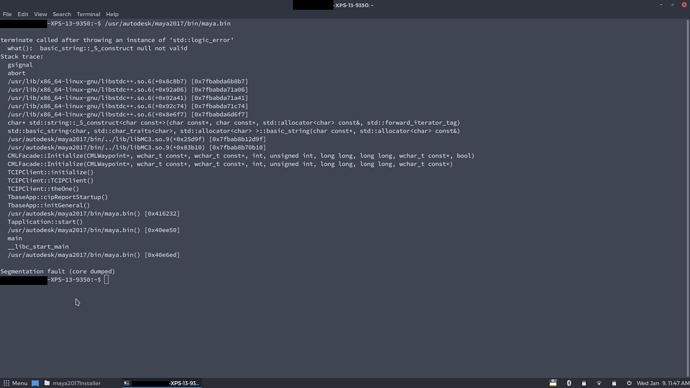Open the Terminal menu
Viewport: 690px width, 388px height.
click(88, 14)
